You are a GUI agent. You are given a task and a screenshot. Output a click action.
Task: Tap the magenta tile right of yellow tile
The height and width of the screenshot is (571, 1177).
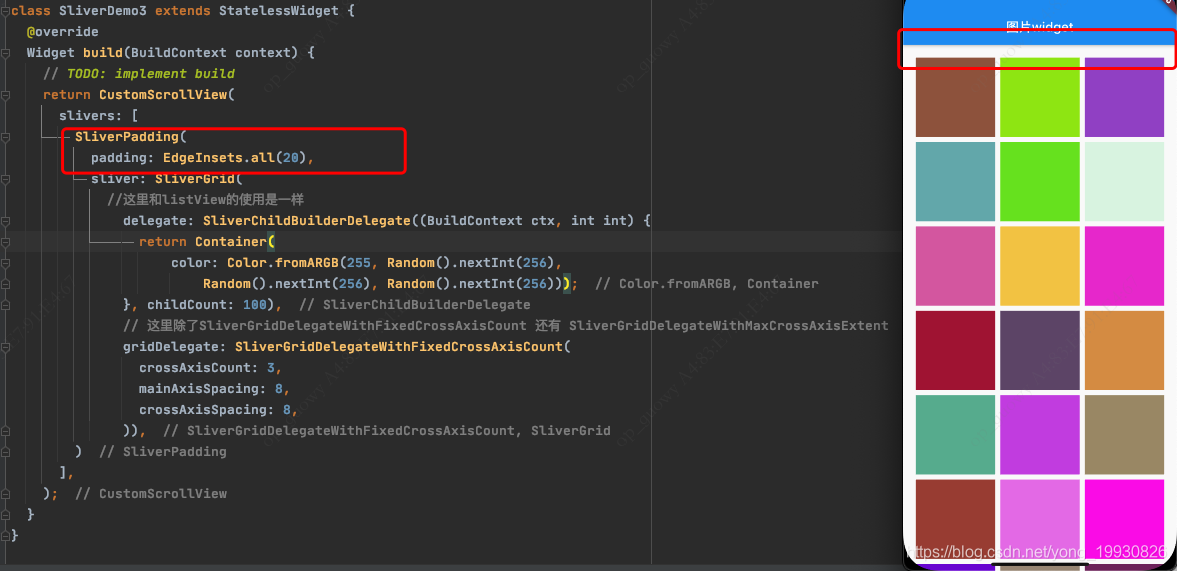tap(1124, 266)
